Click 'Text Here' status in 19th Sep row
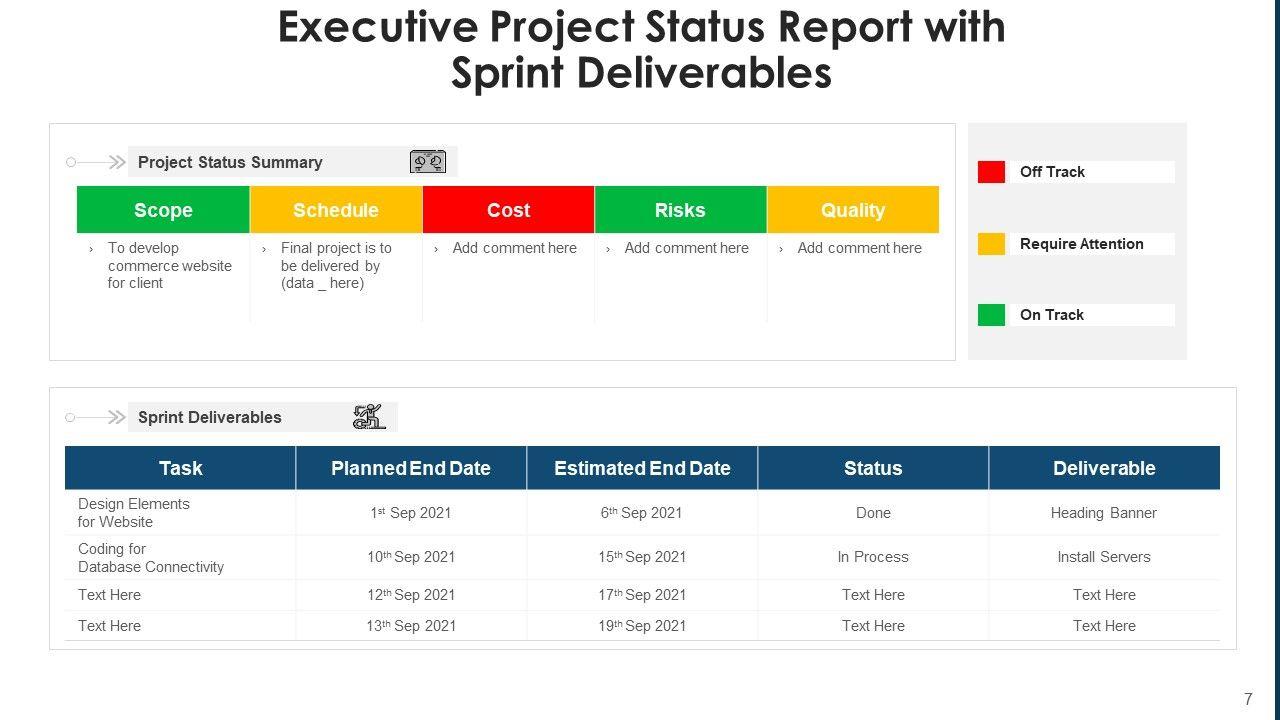The image size is (1280, 720). click(x=873, y=626)
